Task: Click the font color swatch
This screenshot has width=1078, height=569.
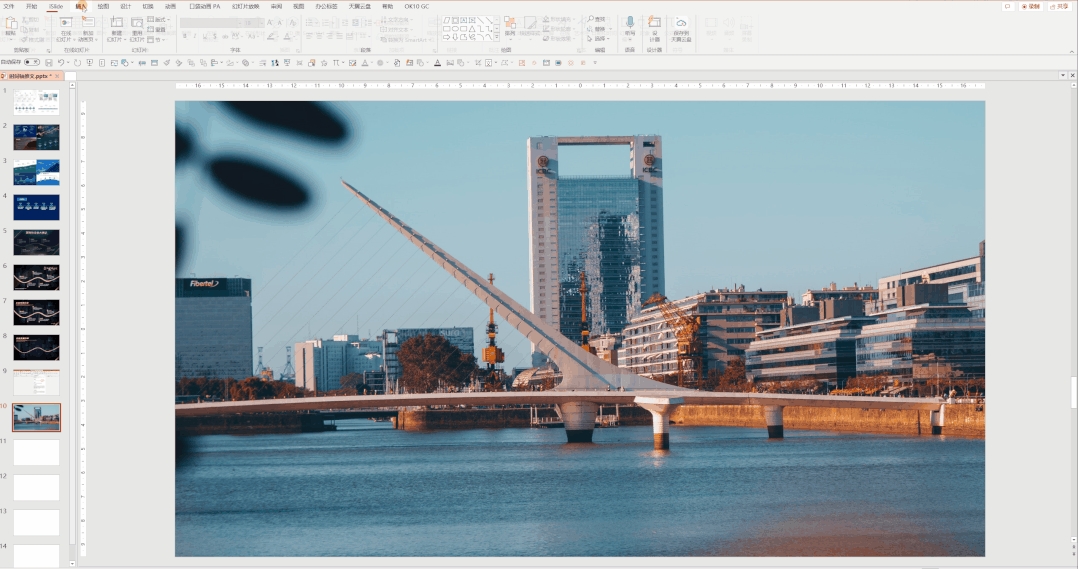Action: coord(285,36)
